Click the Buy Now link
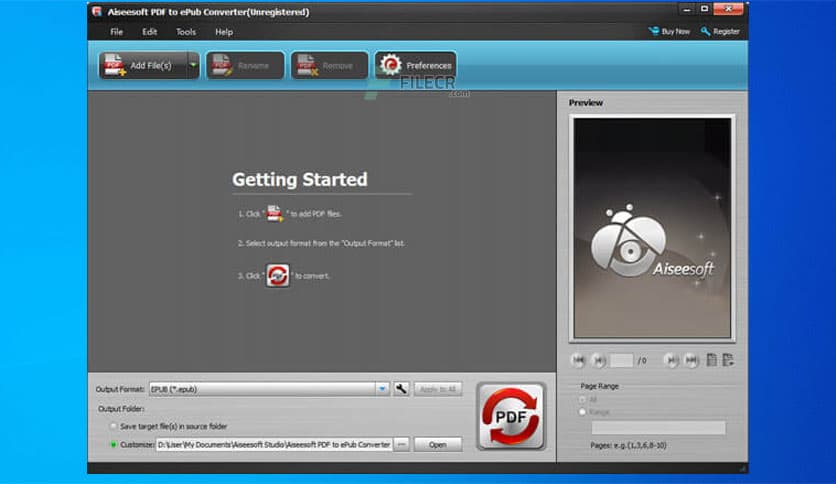The height and width of the screenshot is (484, 836). pos(669,31)
